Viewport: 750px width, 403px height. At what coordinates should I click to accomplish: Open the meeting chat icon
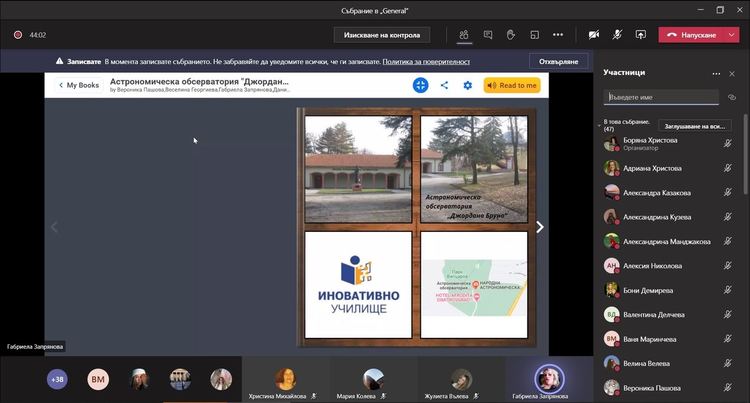pos(487,35)
